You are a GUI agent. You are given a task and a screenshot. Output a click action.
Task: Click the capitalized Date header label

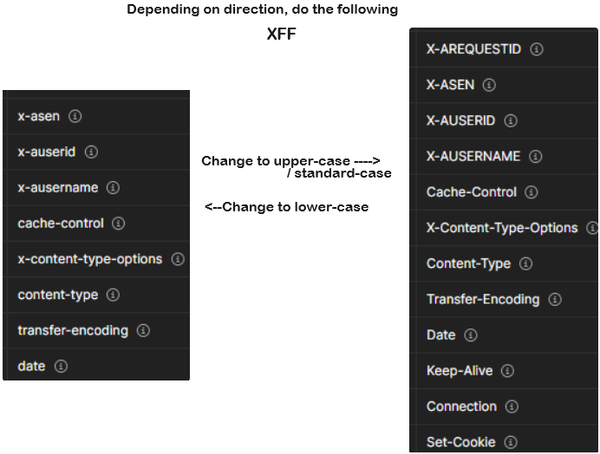coord(441,335)
